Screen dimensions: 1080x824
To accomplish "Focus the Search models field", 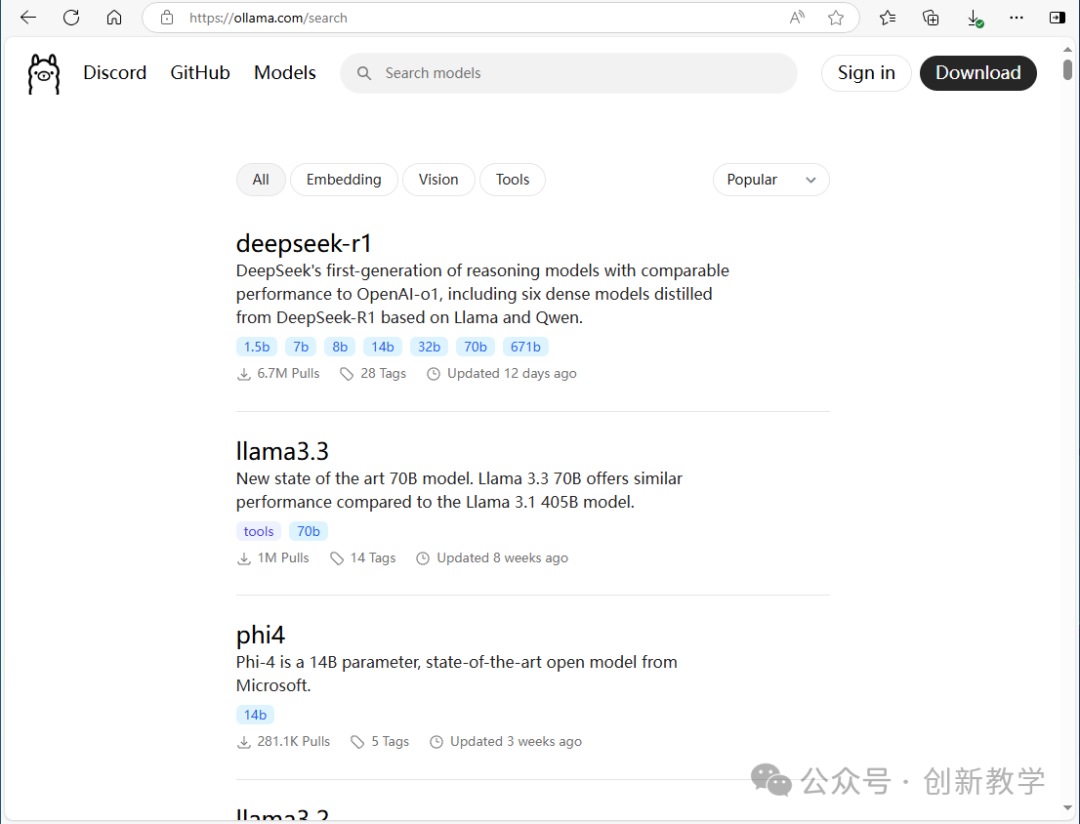I will [x=569, y=73].
